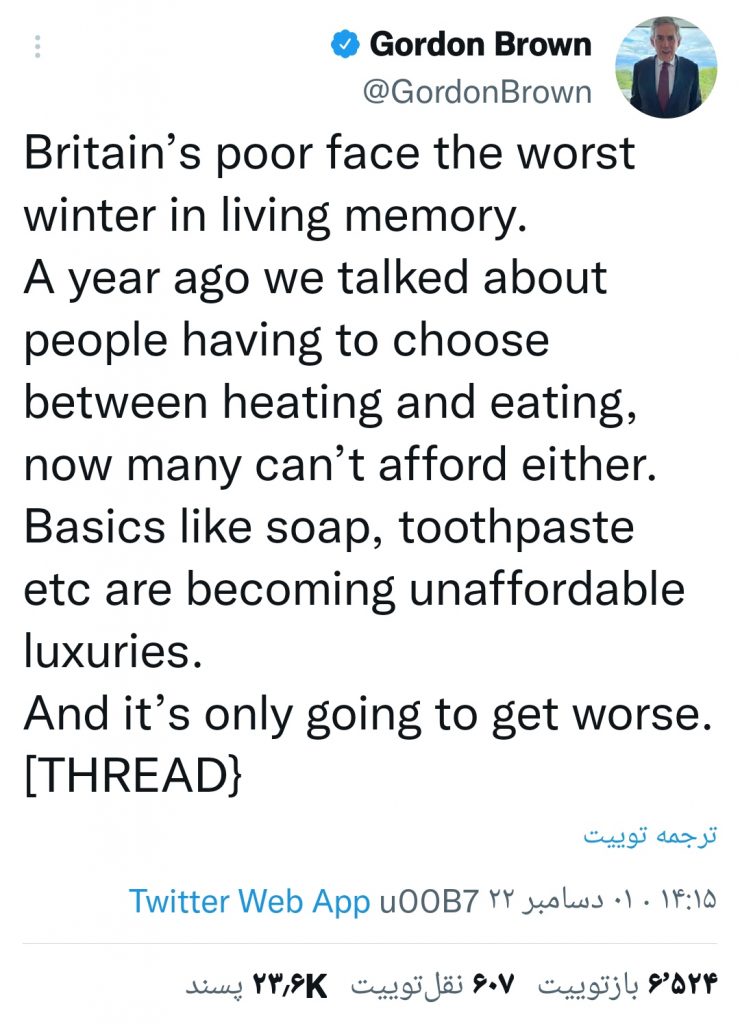Open Gordon Brown's round profile photo
This screenshot has height=1024, width=740.
[x=666, y=67]
